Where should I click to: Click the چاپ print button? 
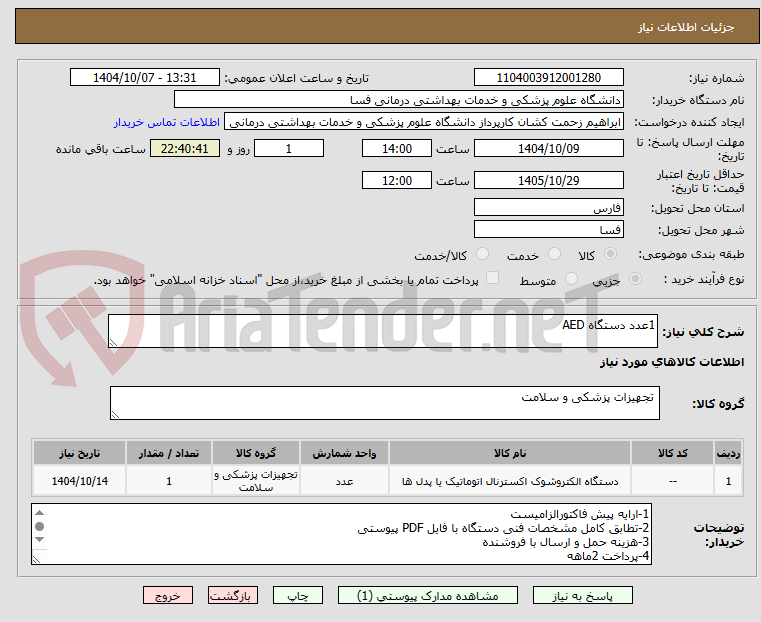click(x=298, y=596)
